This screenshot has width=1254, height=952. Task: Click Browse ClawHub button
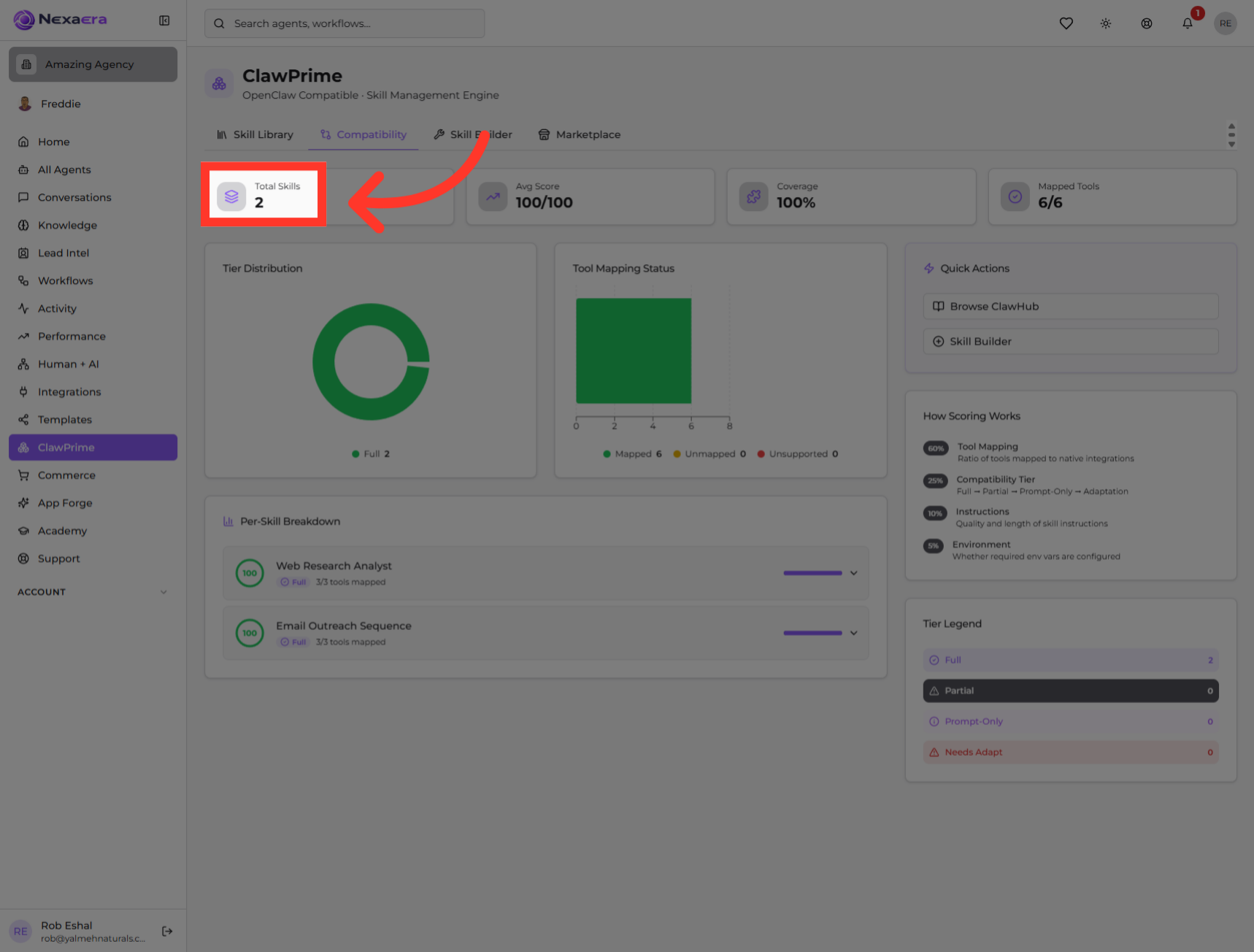(x=1071, y=307)
